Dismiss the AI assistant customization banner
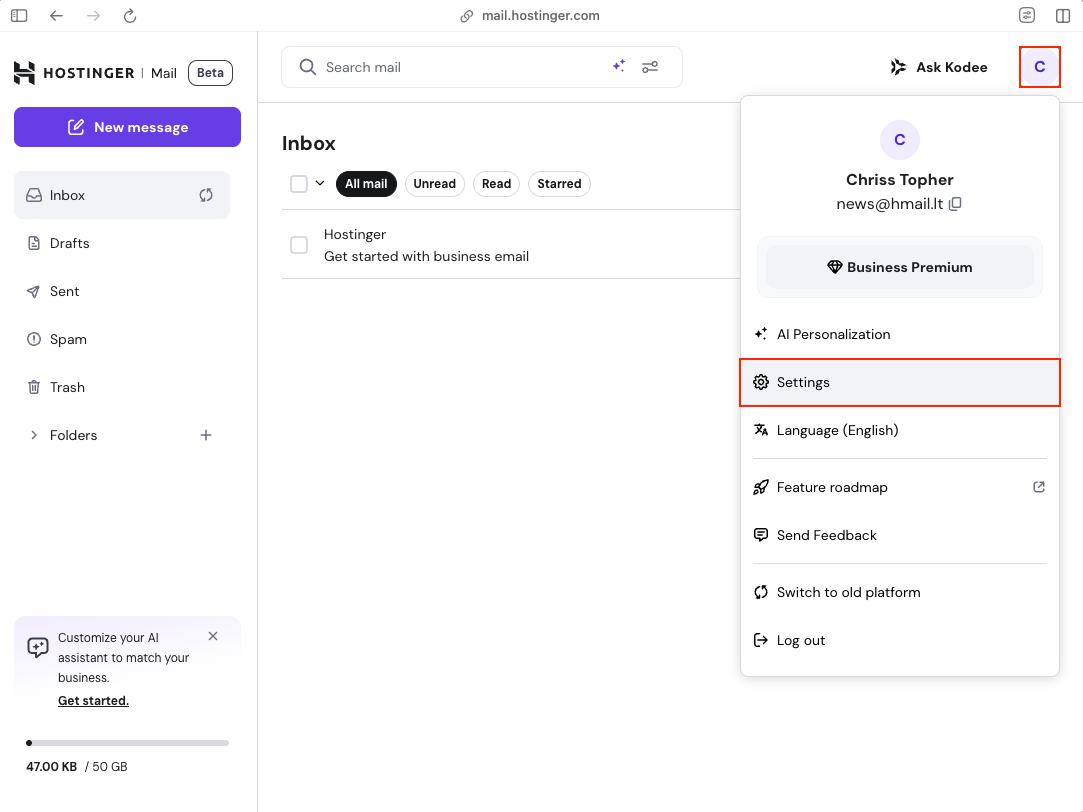 [213, 636]
